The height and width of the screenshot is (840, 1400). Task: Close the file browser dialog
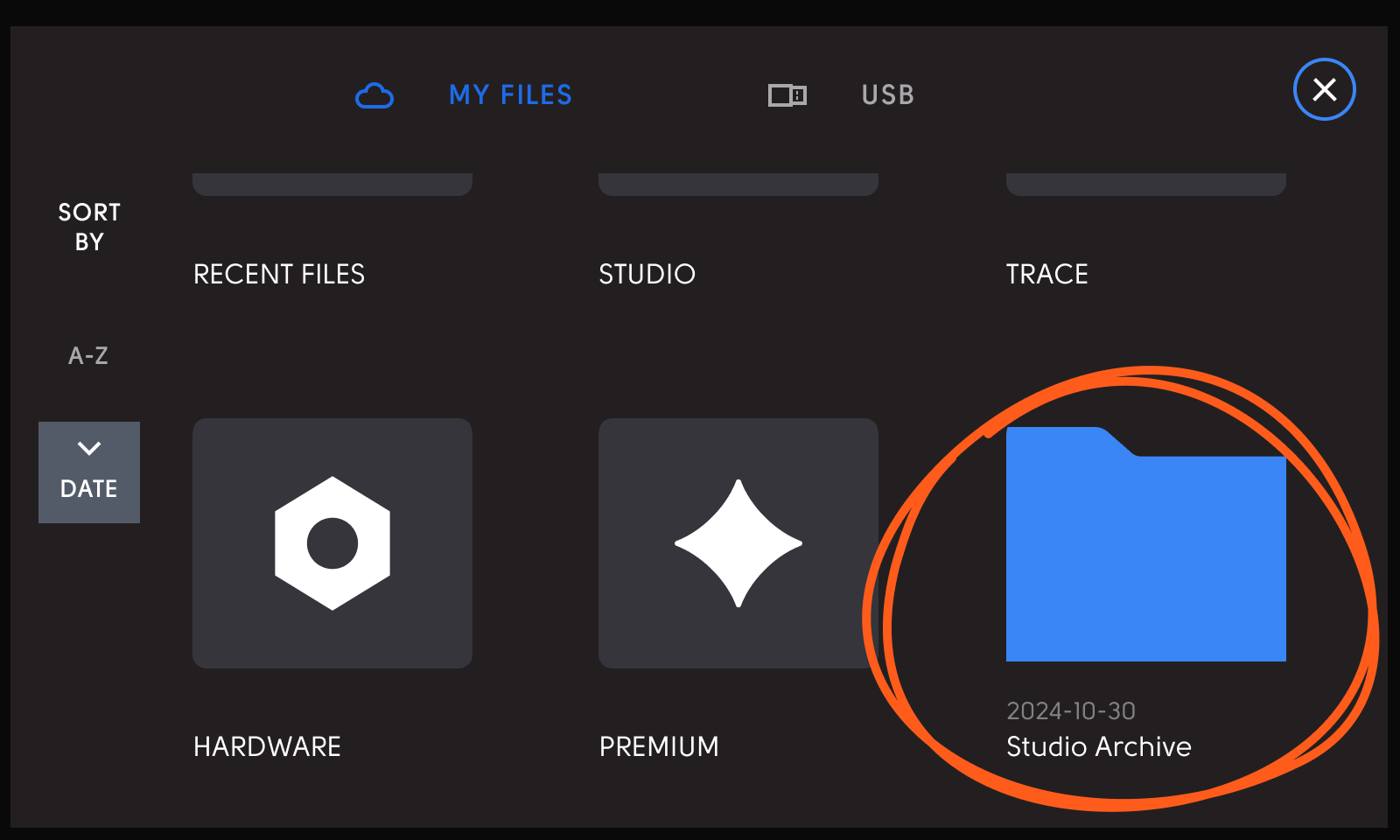pyautogui.click(x=1325, y=89)
